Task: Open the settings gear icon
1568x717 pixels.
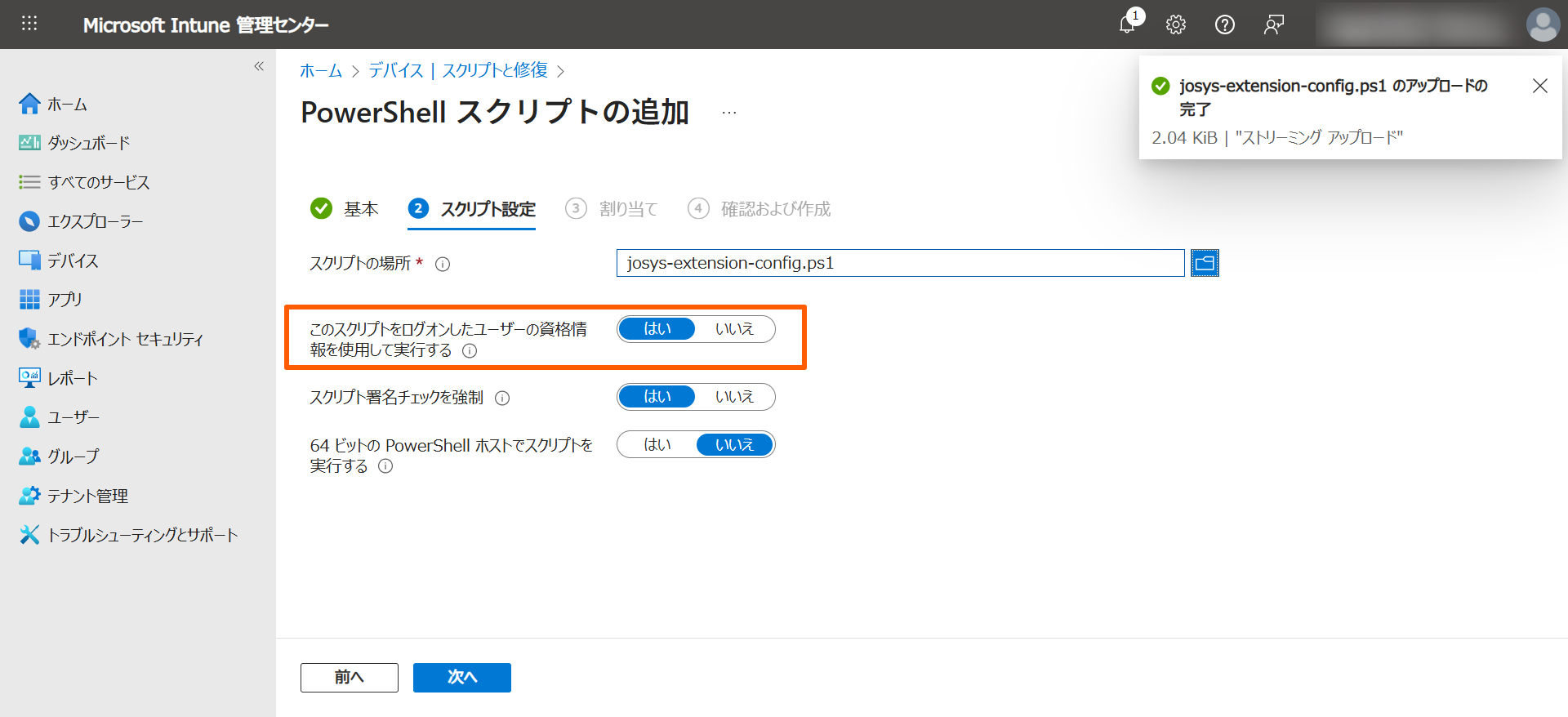Action: [x=1176, y=24]
